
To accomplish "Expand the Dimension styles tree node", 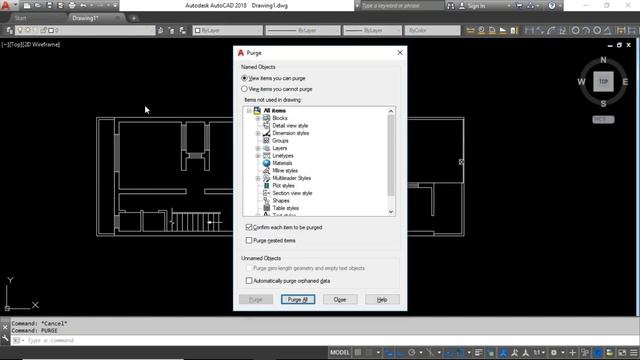I will pos(258,133).
